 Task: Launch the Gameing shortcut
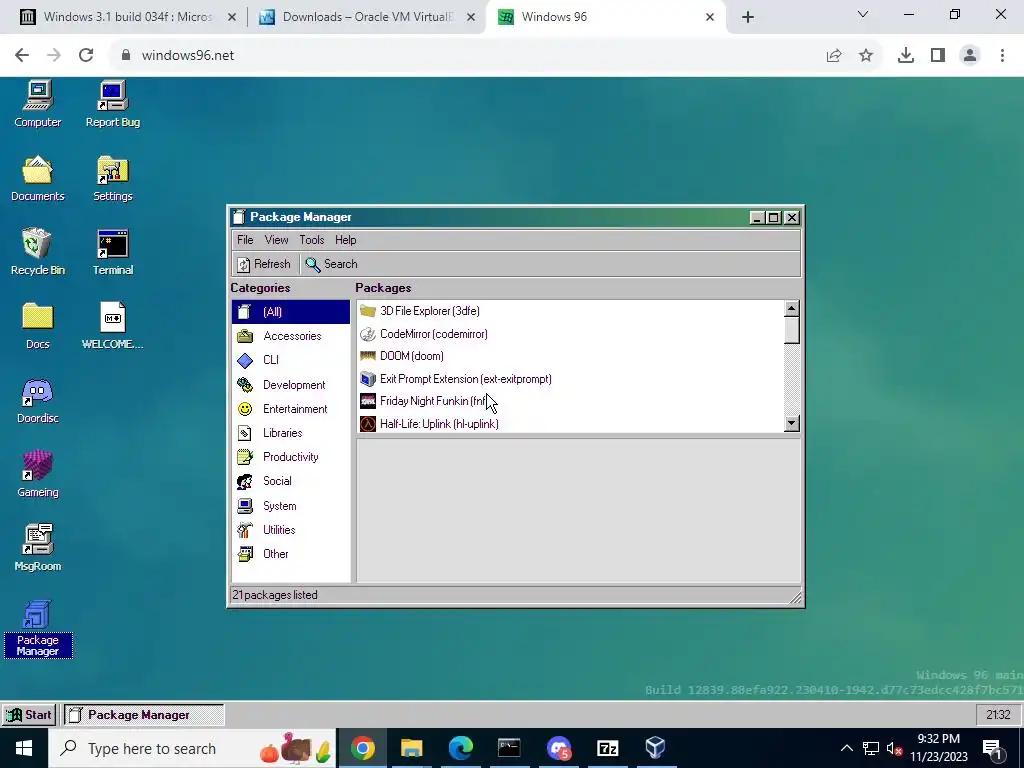click(x=38, y=474)
